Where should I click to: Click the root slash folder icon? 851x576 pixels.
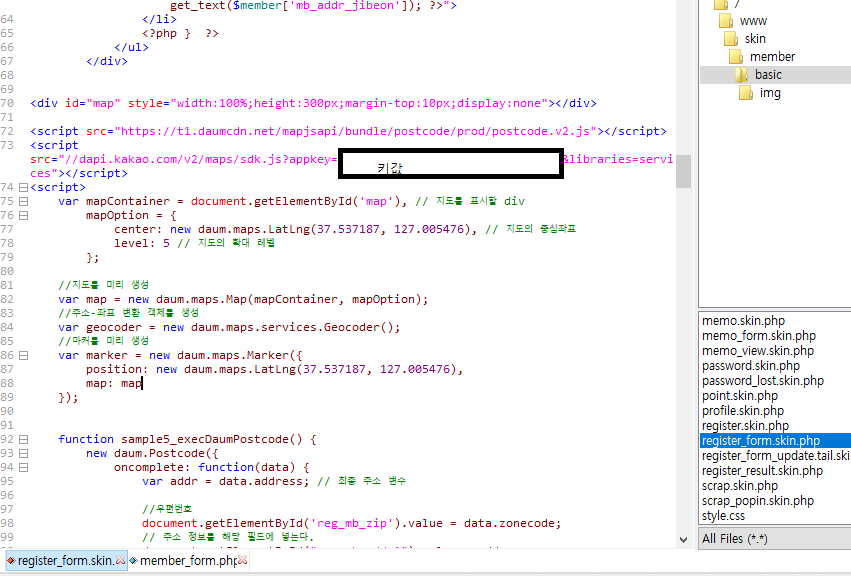[x=721, y=4]
